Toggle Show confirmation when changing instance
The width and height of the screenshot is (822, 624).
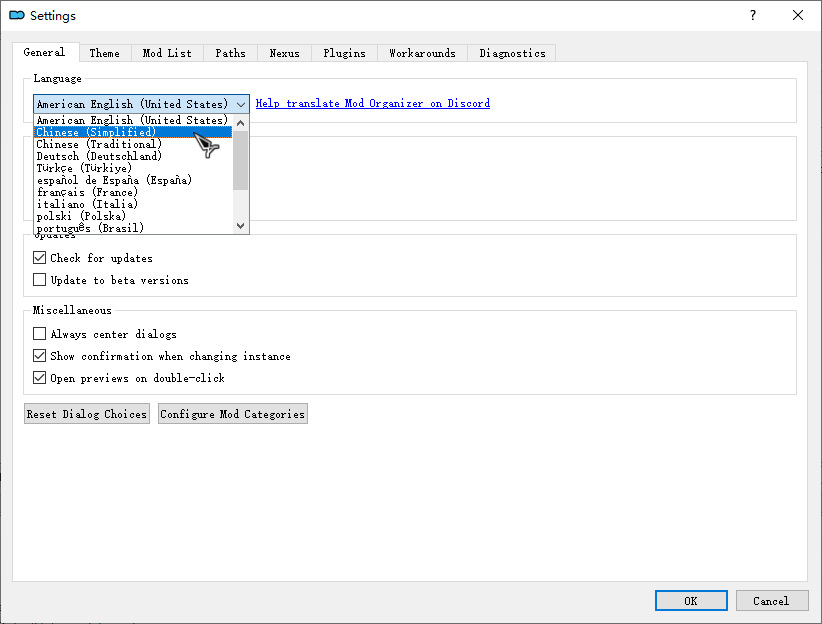point(161,356)
